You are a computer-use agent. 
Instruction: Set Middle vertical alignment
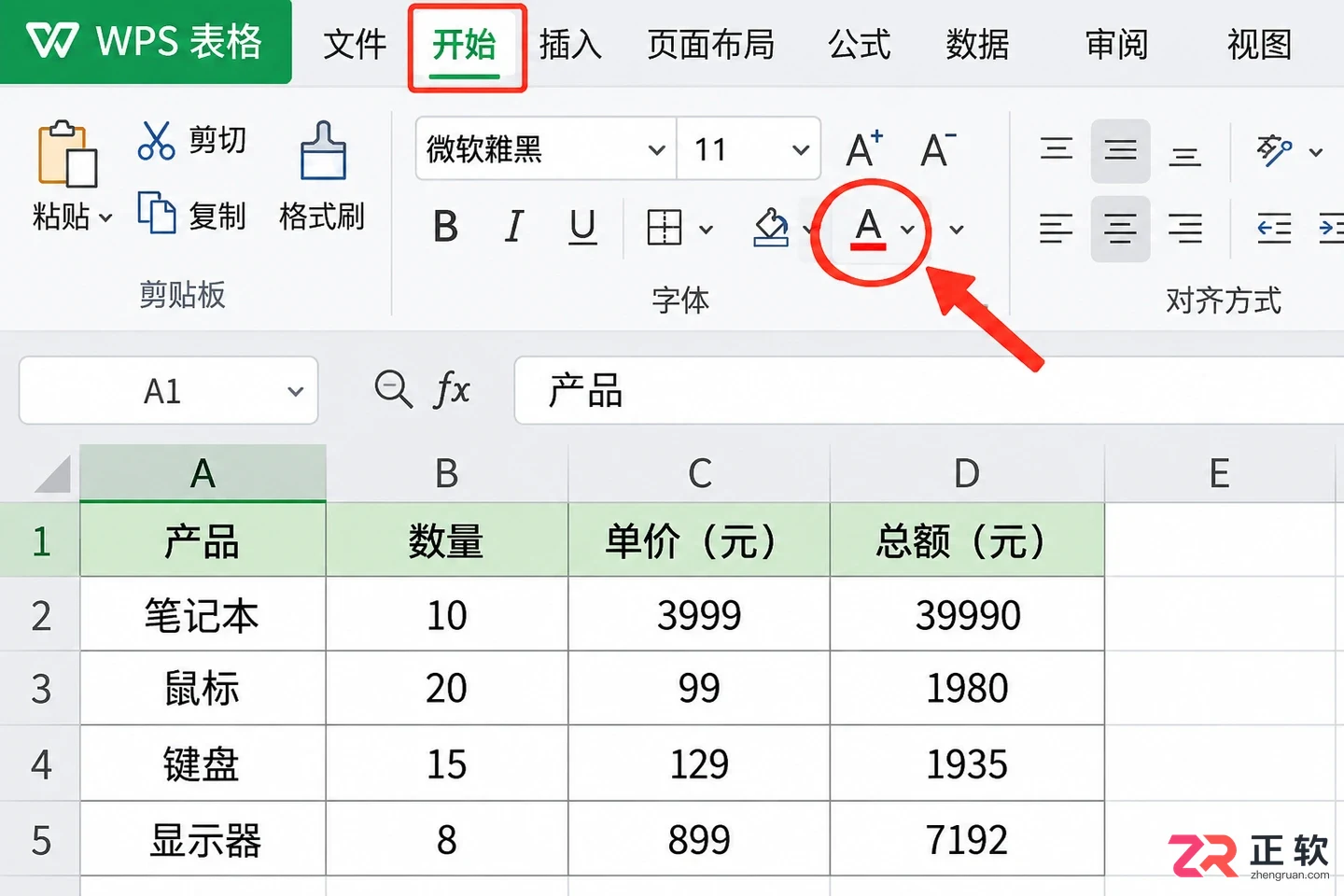pyautogui.click(x=1121, y=151)
